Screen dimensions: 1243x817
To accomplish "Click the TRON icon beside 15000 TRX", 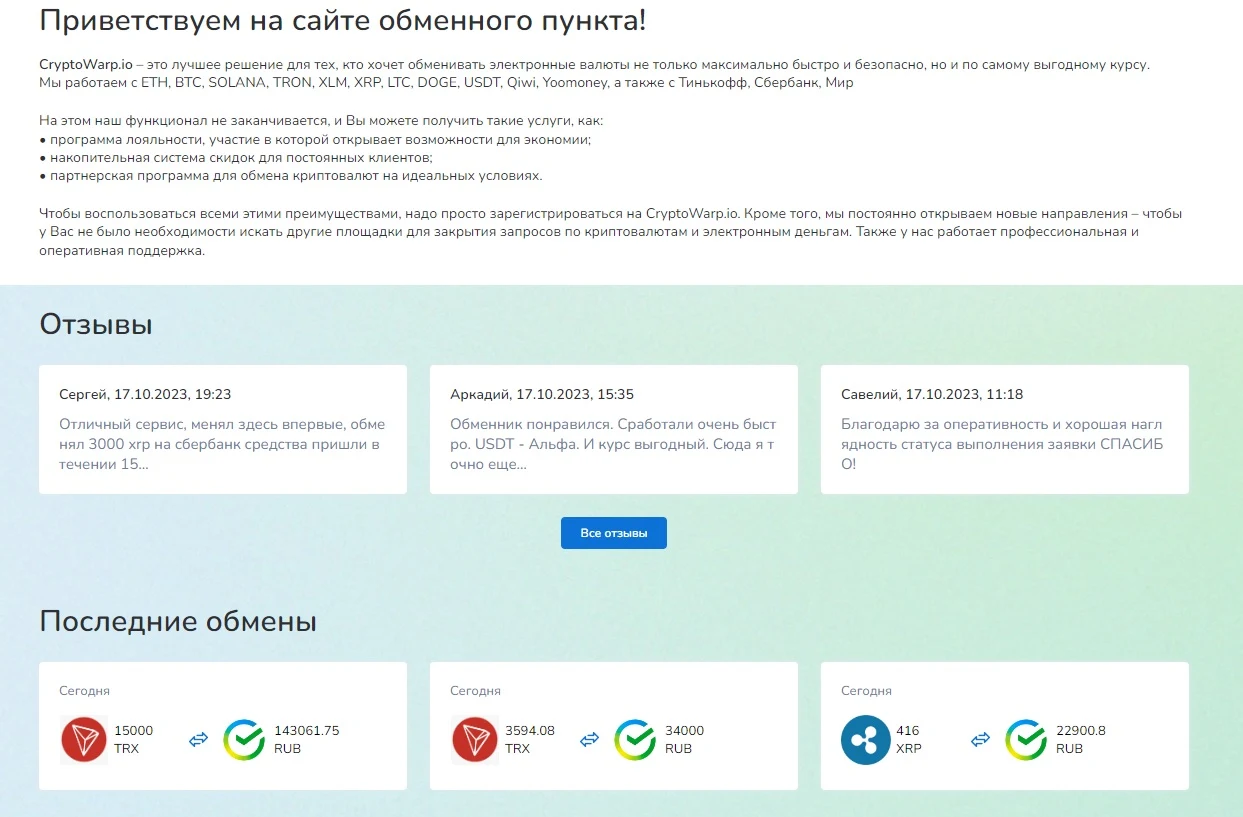I will [84, 740].
